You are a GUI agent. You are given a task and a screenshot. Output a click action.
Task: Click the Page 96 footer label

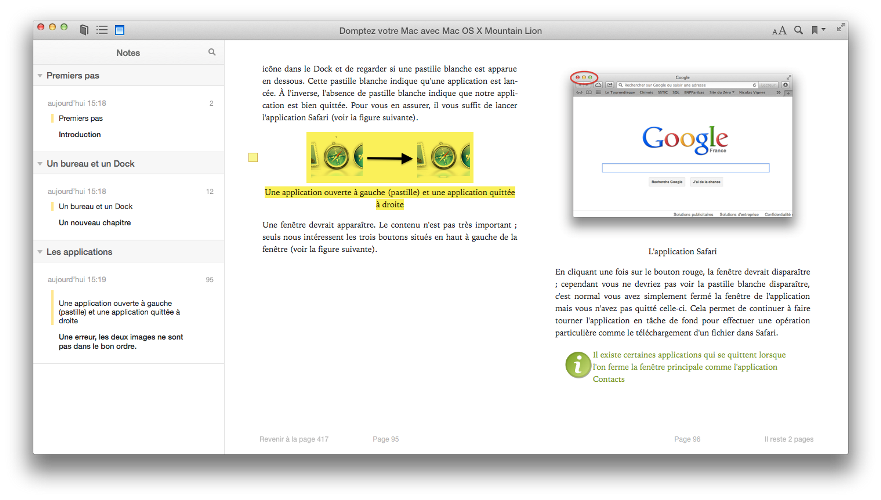point(687,439)
